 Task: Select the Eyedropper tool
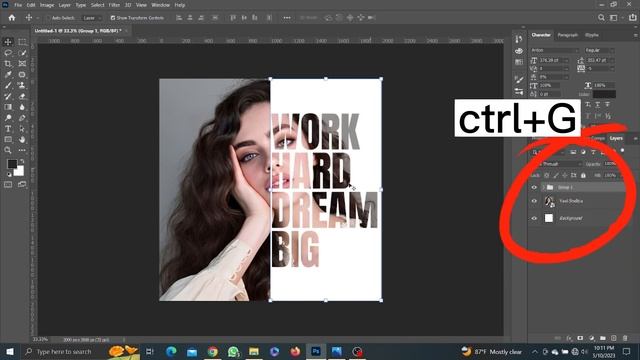pos(8,75)
